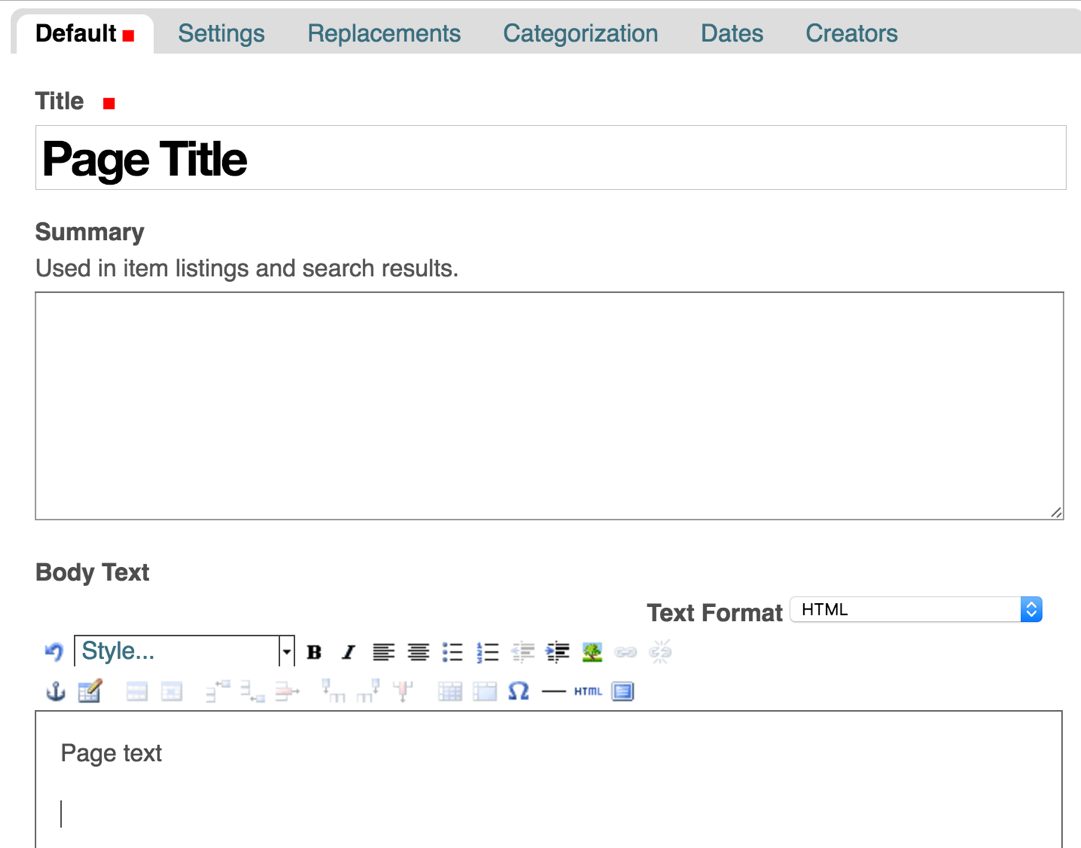Screen dimensions: 1081x848
Task: Switch to the Dates tab
Action: point(732,33)
